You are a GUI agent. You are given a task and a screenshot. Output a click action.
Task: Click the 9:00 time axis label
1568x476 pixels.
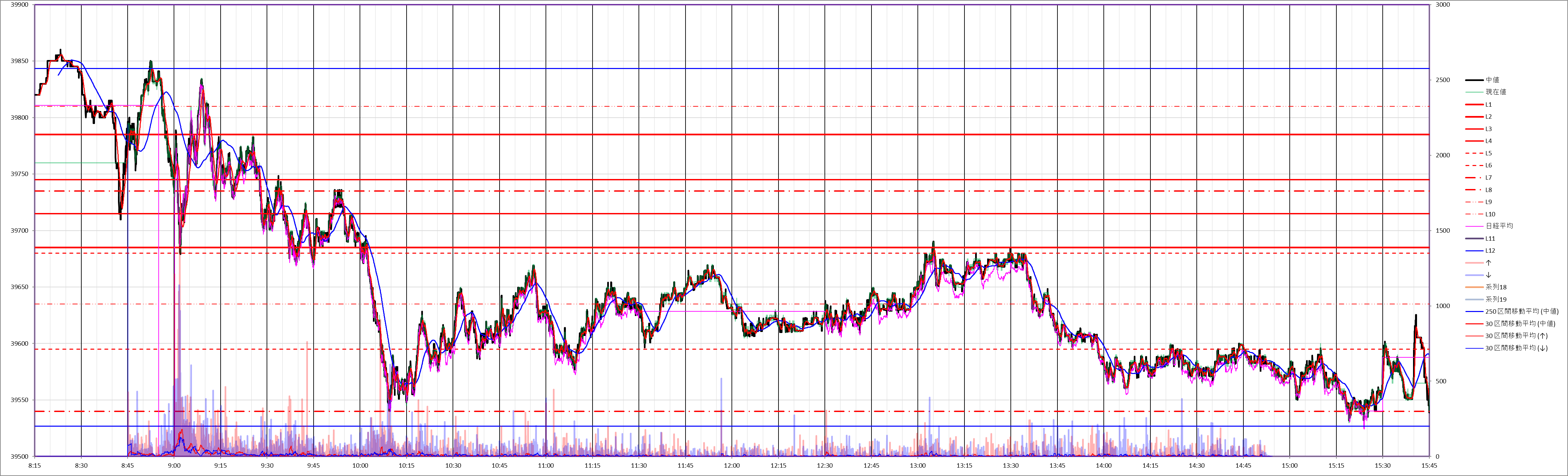point(174,466)
